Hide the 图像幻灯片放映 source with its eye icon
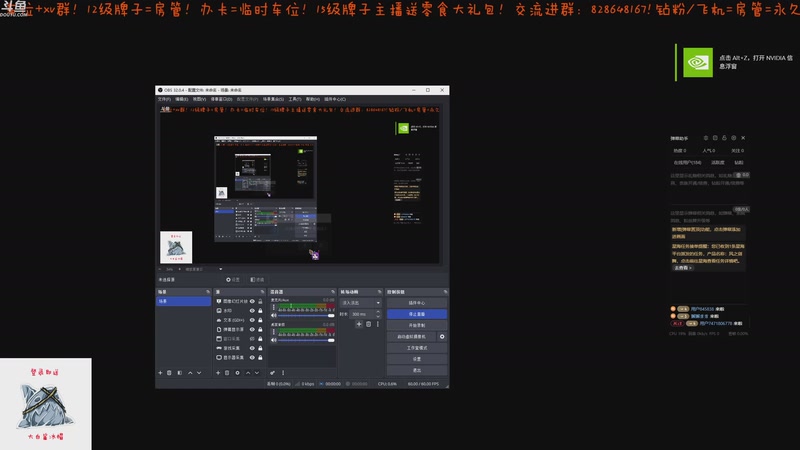Screen dimensions: 800x450 pyautogui.click(x=252, y=301)
